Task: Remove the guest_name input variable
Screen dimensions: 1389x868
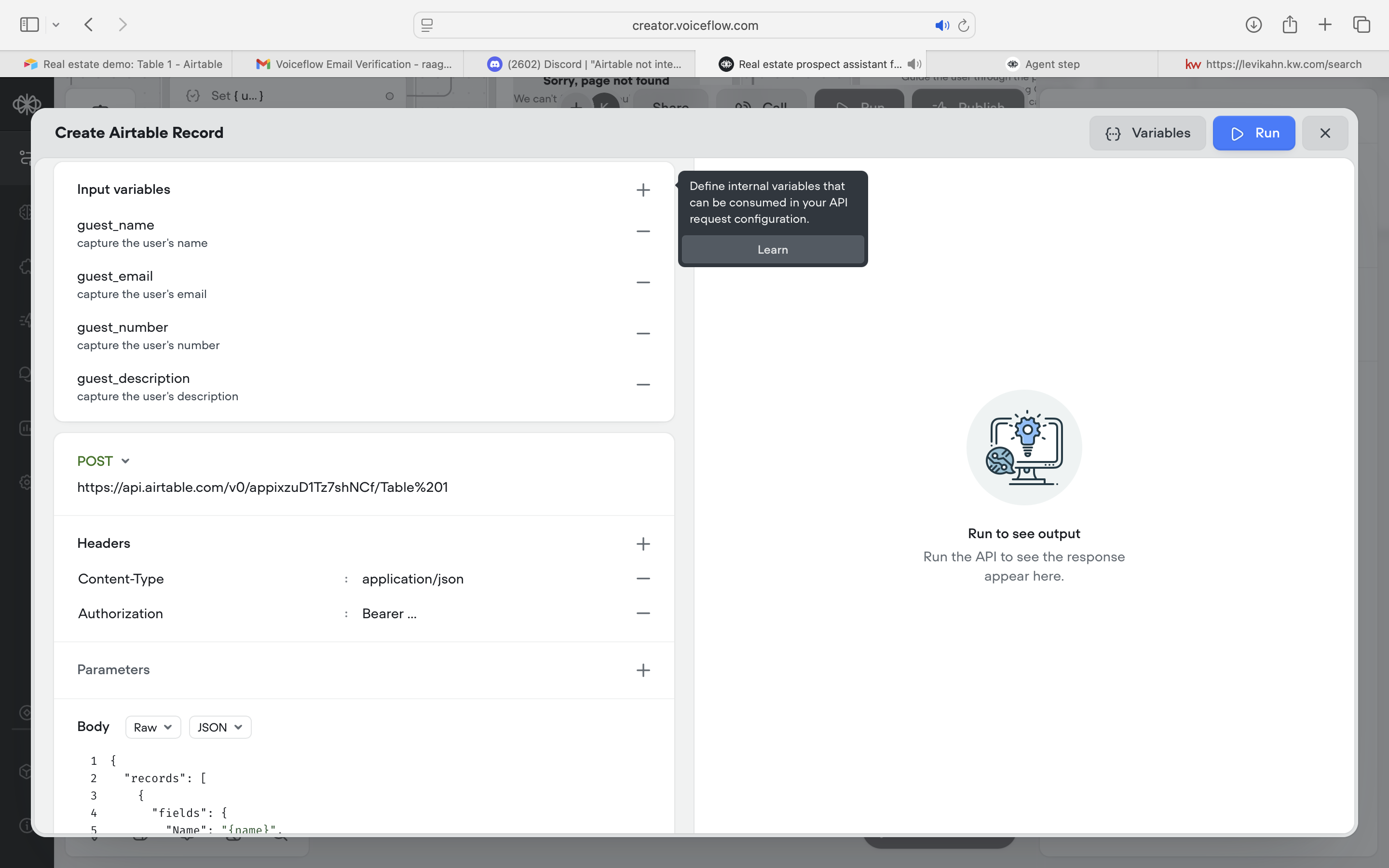Action: pyautogui.click(x=643, y=231)
